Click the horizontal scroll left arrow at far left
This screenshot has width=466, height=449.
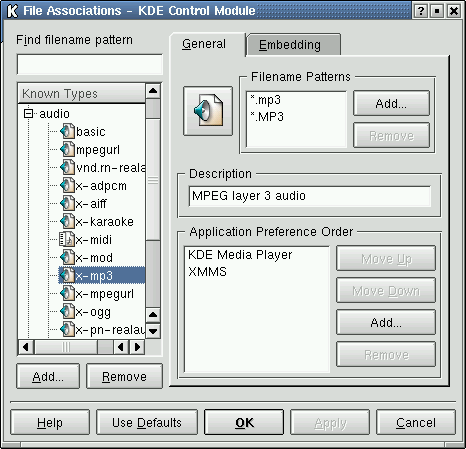click(26, 347)
